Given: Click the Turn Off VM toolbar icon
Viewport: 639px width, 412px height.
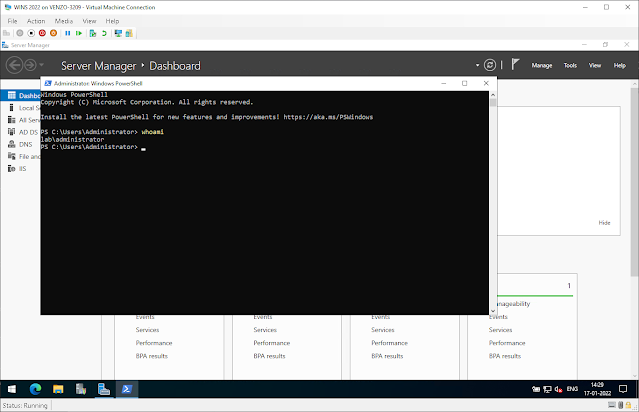Looking at the screenshot, I should [x=31, y=33].
